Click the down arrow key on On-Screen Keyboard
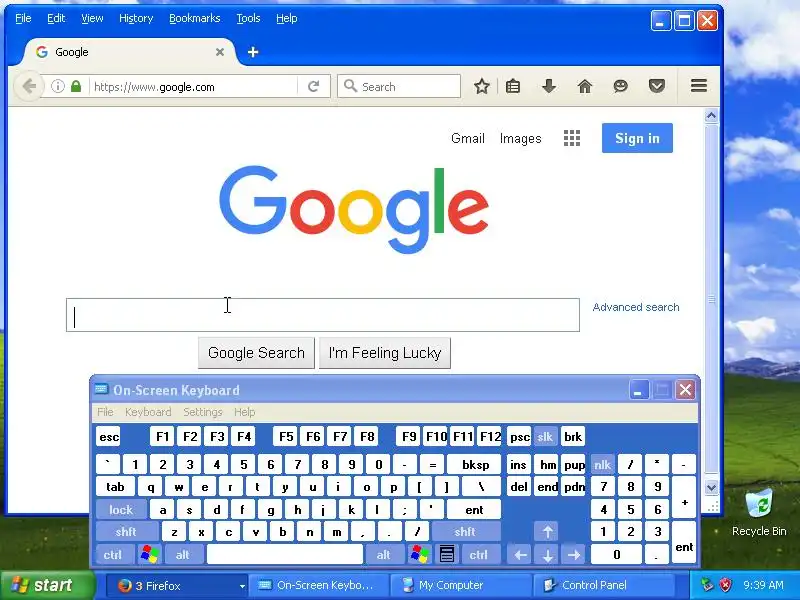Image resolution: width=800 pixels, height=600 pixels. click(x=547, y=554)
